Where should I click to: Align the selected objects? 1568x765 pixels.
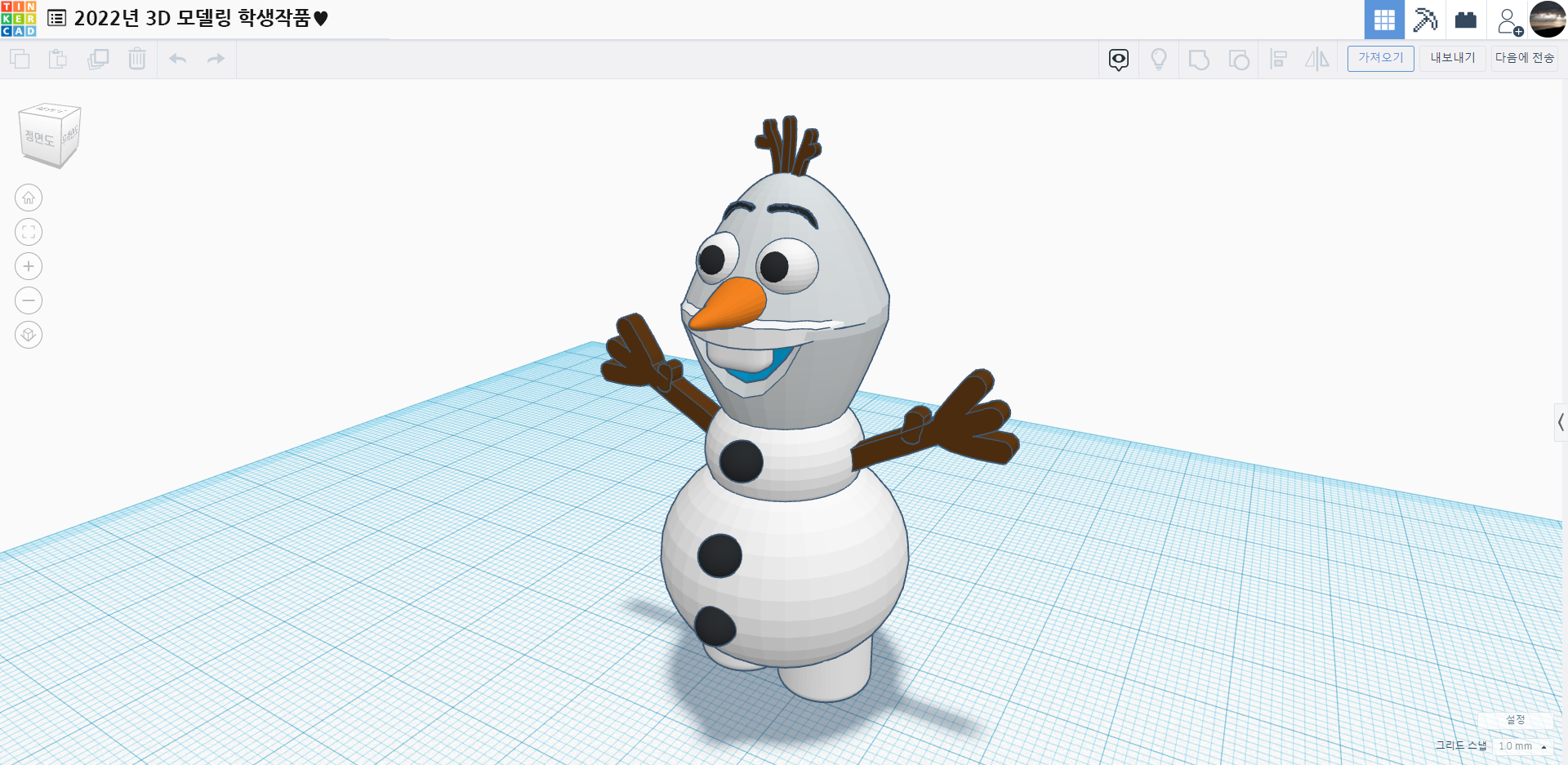1279,59
